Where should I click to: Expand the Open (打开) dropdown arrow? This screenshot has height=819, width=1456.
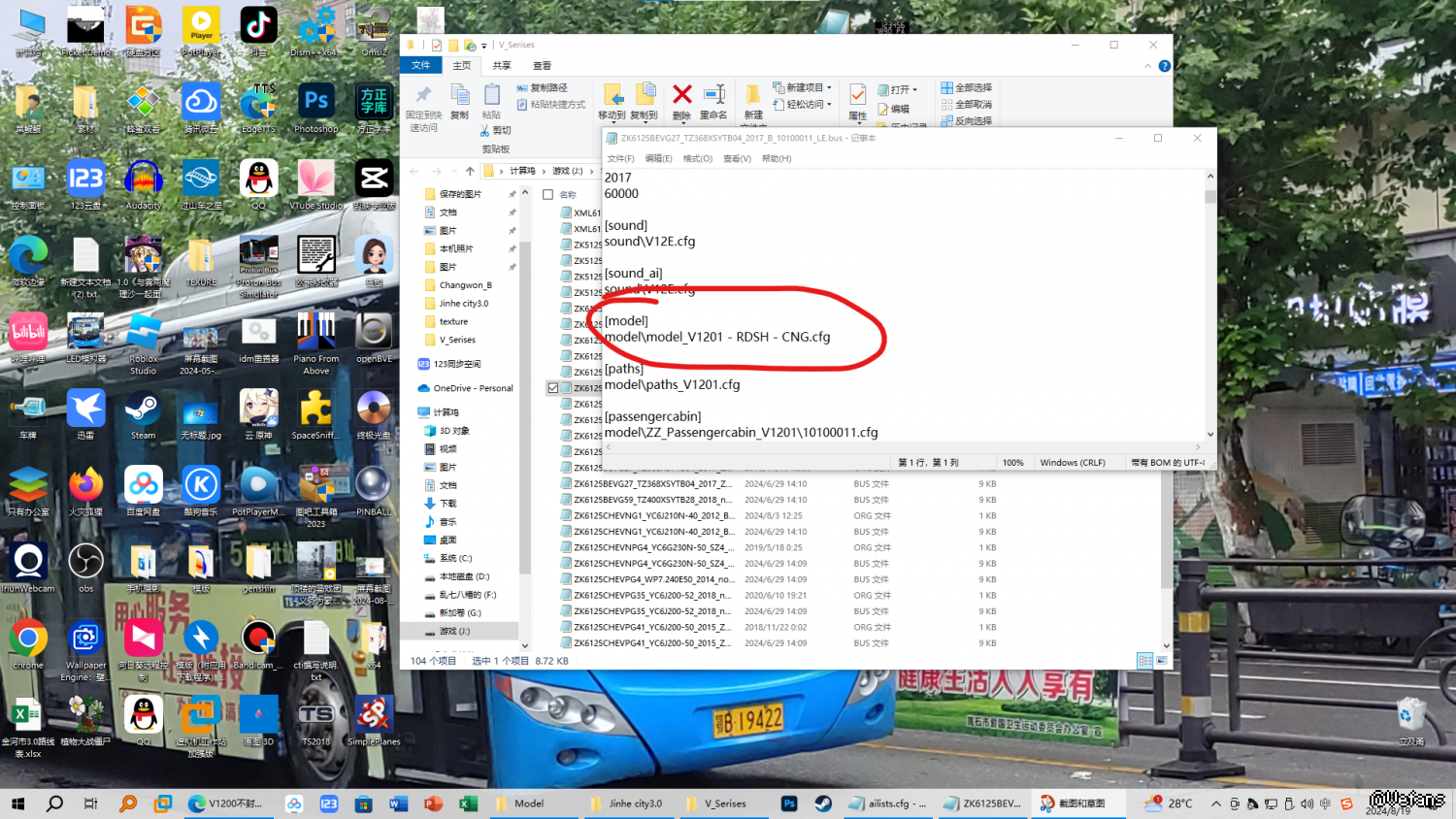(x=914, y=89)
